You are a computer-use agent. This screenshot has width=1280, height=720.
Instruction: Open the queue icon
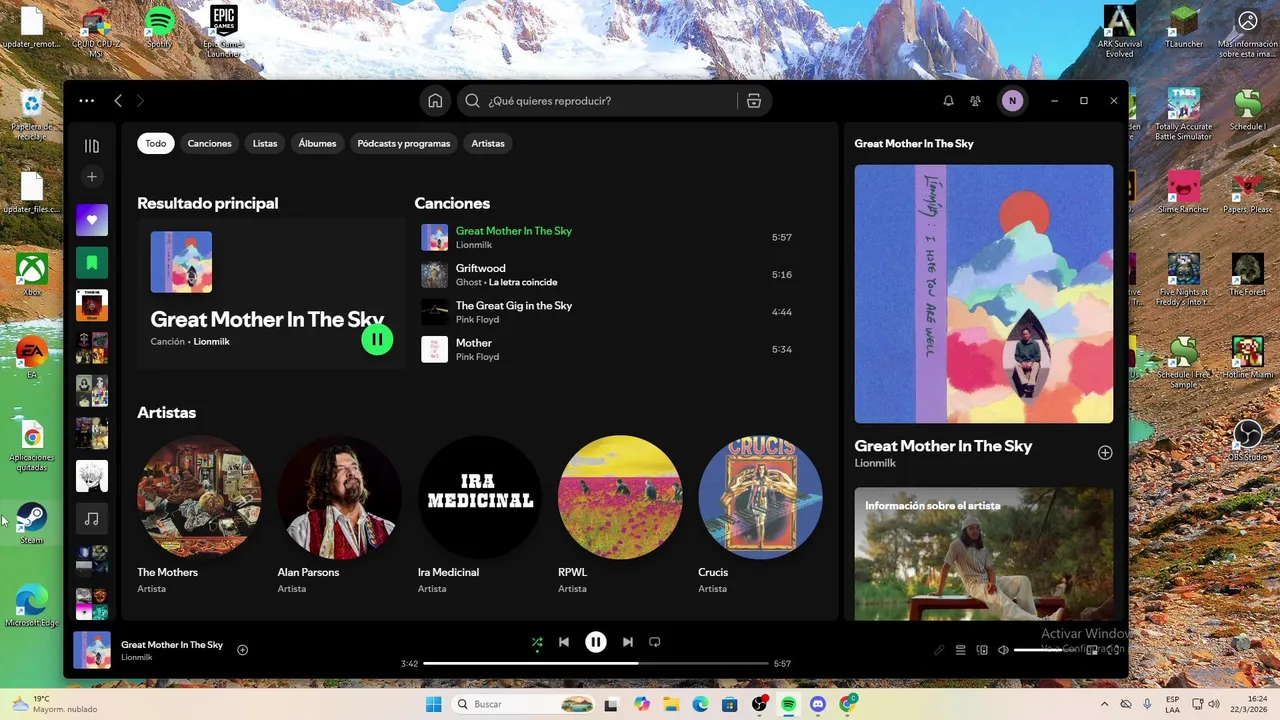pos(960,650)
